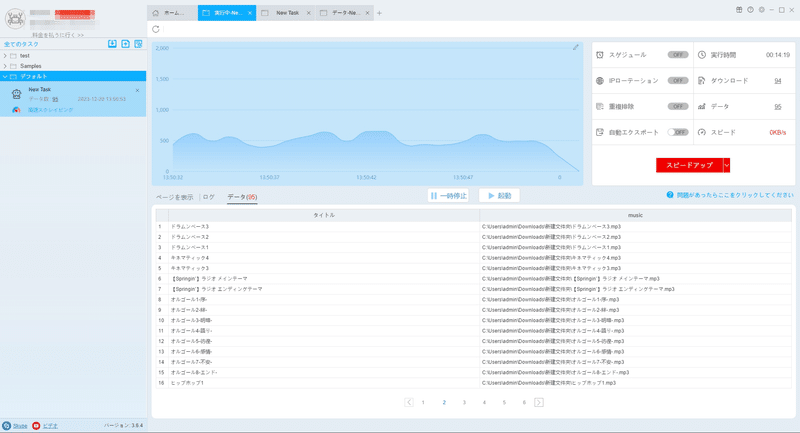This screenshot has height=433, width=800.
Task: Switch to the データ-Ne... tab
Action: tap(345, 13)
